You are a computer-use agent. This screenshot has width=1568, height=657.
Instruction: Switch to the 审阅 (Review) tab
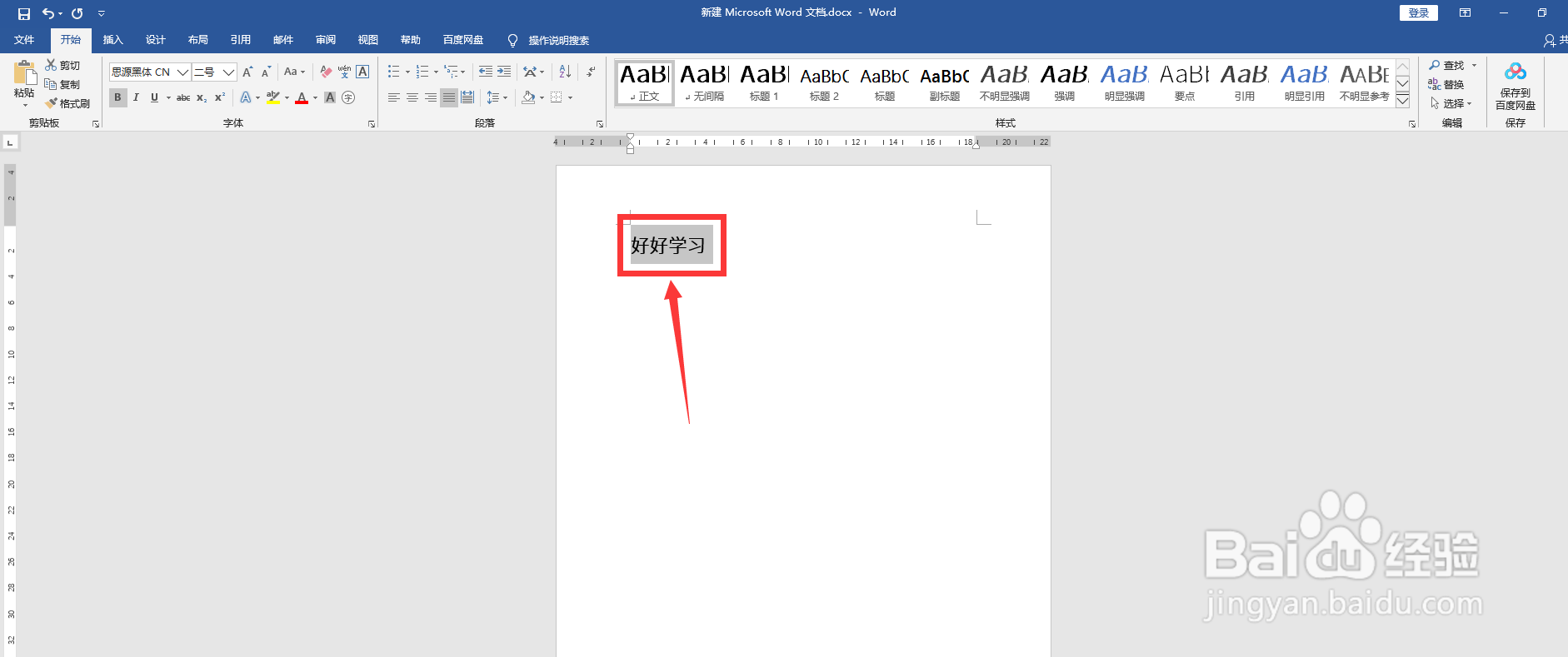point(325,40)
